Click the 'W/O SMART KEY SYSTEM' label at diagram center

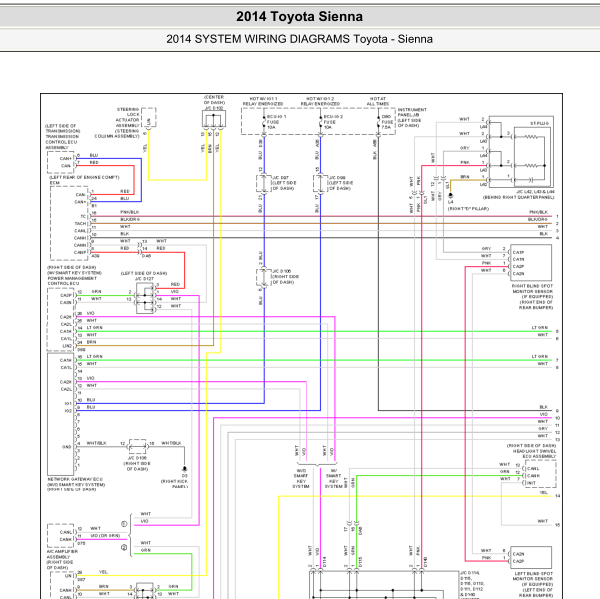click(301, 478)
